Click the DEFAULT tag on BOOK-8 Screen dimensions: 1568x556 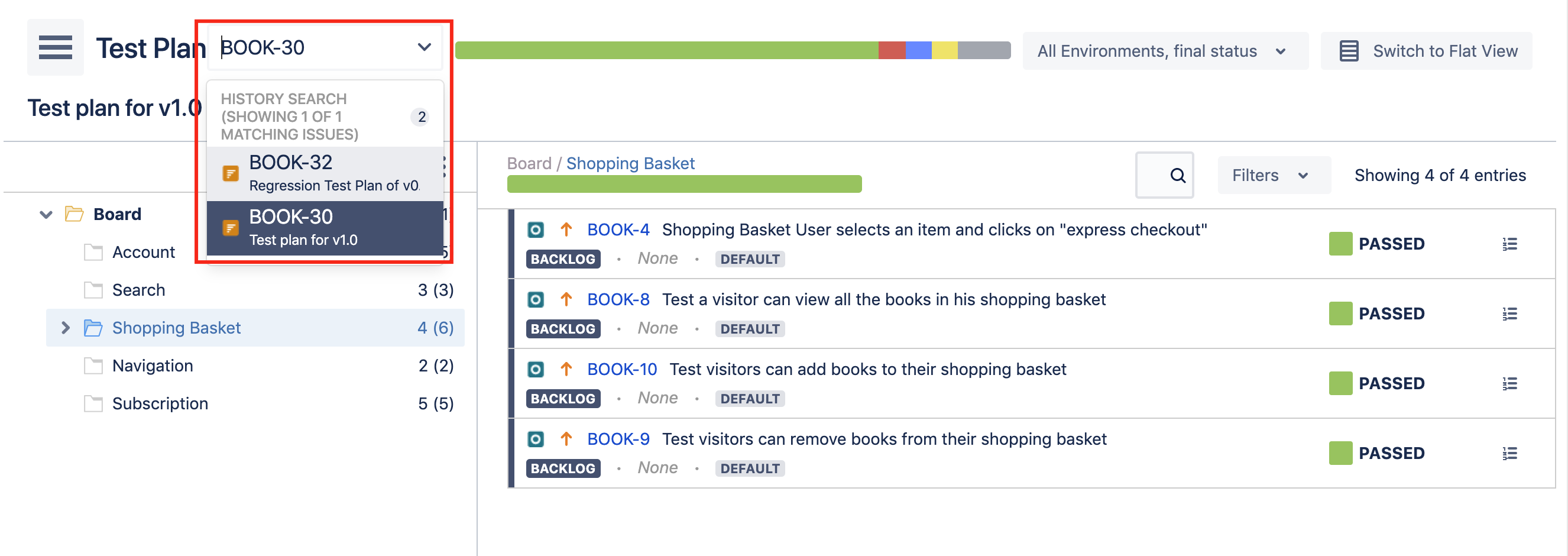tap(750, 329)
